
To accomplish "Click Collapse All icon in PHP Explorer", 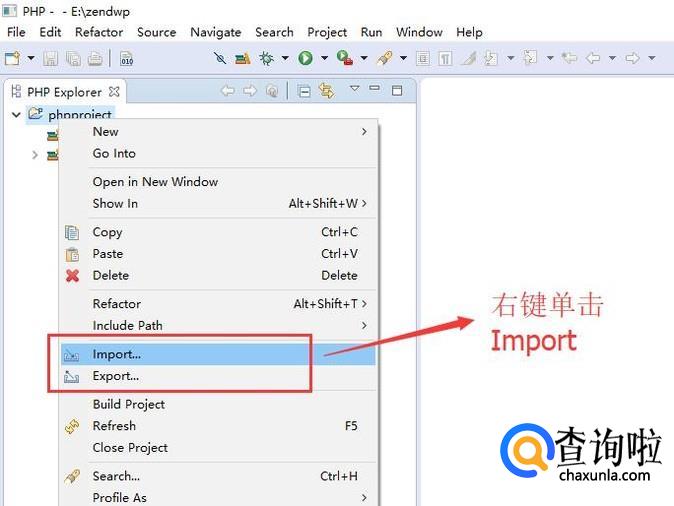I will [304, 91].
